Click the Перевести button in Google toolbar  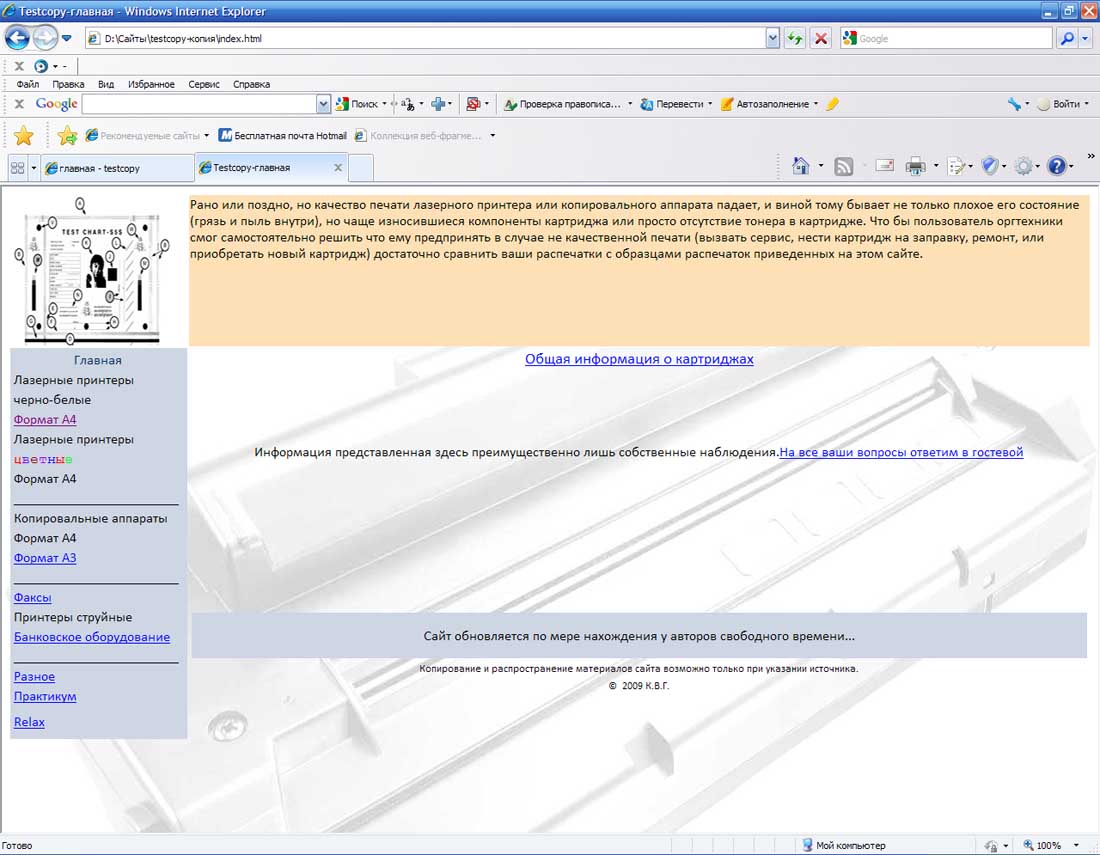679,104
